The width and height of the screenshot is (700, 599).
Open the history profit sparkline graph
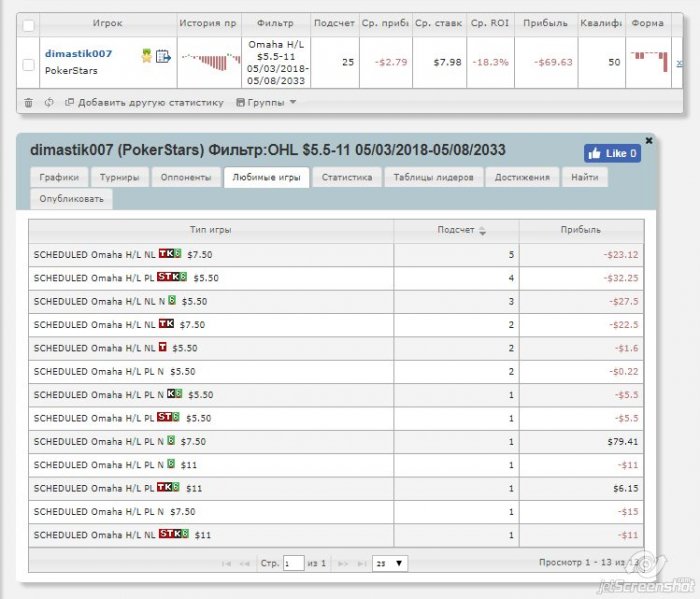[211, 62]
